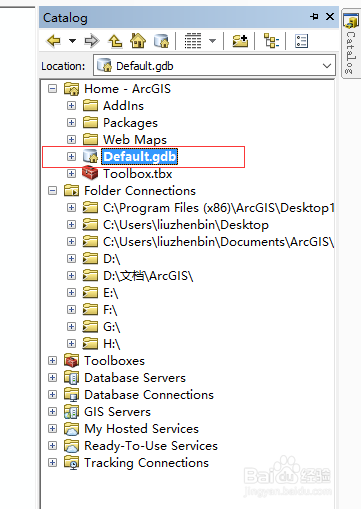The width and height of the screenshot is (361, 509).
Task: Select Toolbox.tbx item
Action: coord(137,174)
